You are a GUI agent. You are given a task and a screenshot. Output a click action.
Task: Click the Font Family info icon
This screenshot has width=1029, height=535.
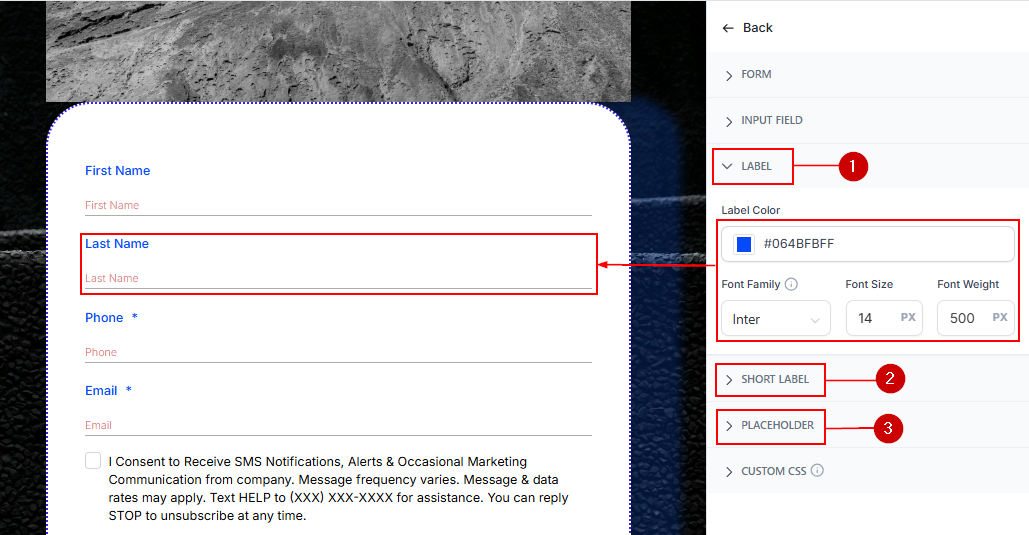(791, 284)
